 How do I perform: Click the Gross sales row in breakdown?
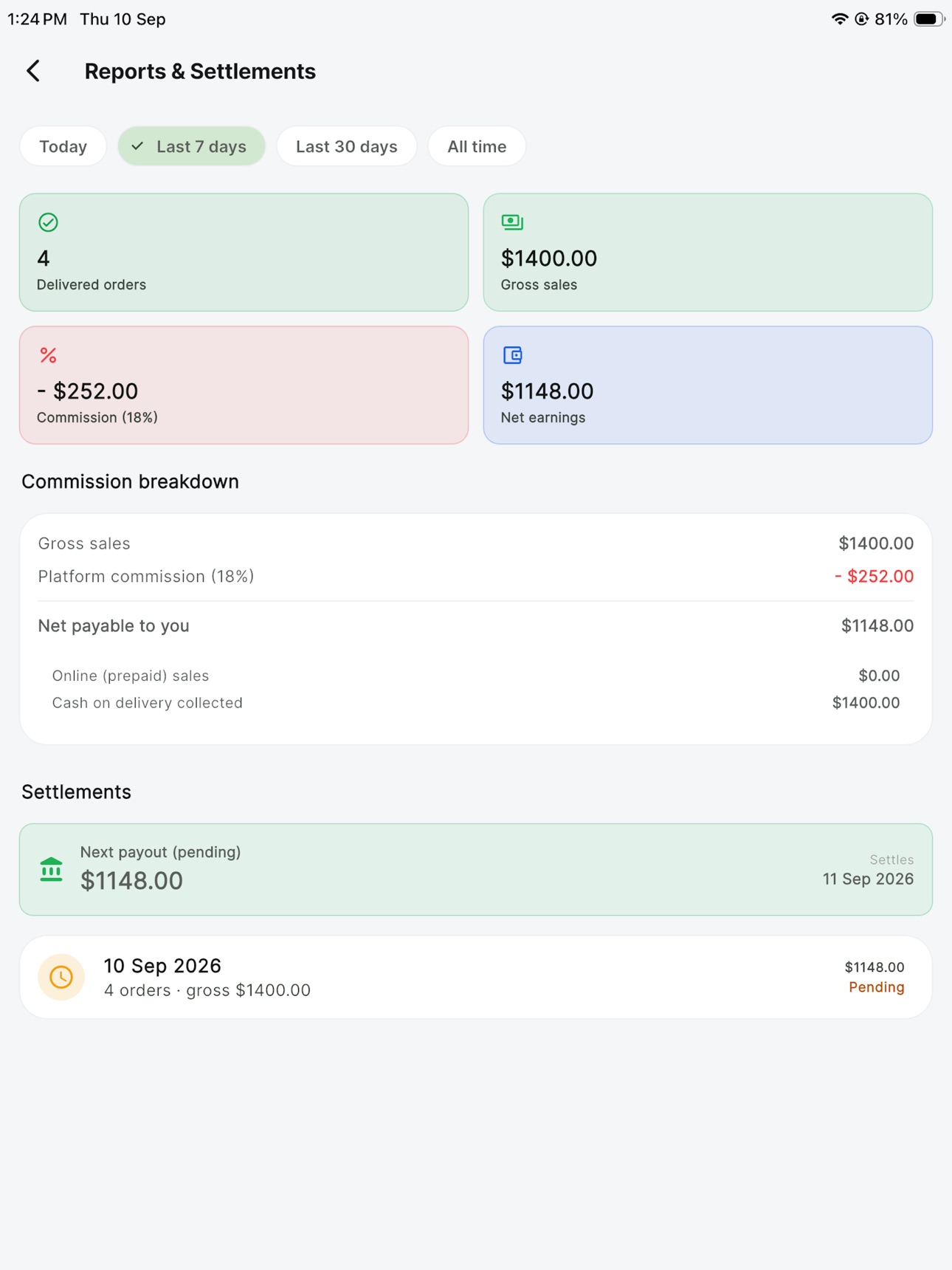click(x=476, y=543)
